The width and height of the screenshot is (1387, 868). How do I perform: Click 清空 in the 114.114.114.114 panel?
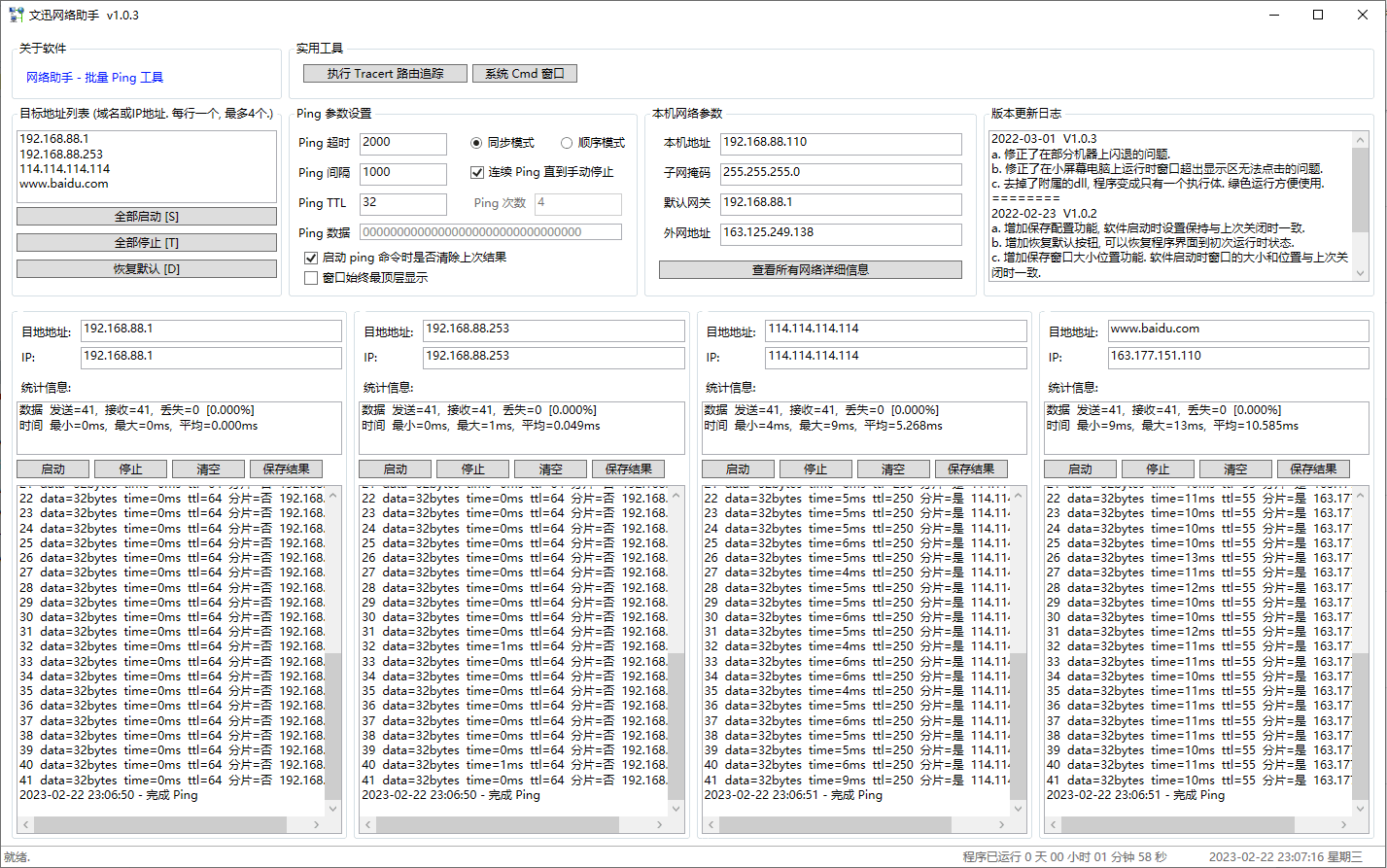892,469
